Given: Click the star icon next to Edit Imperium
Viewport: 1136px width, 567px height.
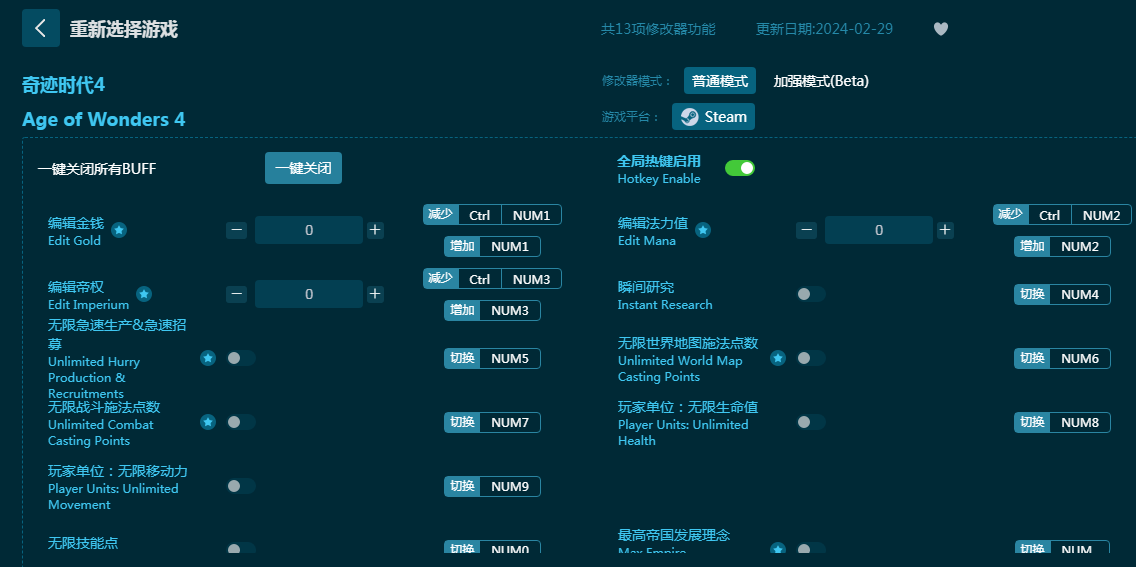Looking at the screenshot, I should 144,294.
